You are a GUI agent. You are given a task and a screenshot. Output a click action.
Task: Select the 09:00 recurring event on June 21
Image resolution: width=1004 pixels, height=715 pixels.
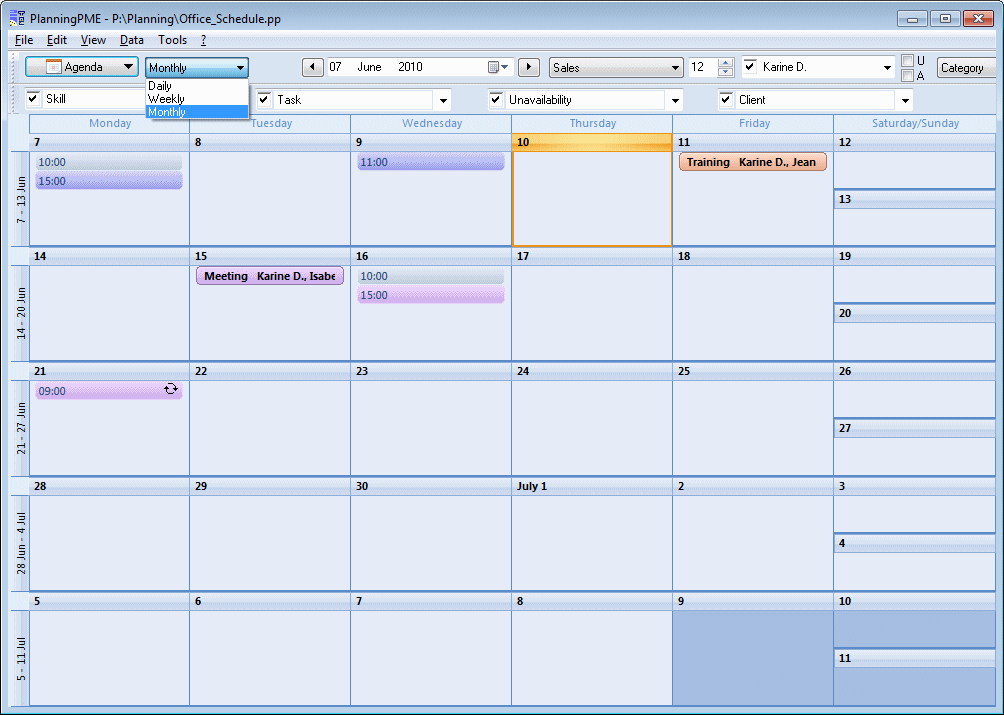(x=109, y=390)
